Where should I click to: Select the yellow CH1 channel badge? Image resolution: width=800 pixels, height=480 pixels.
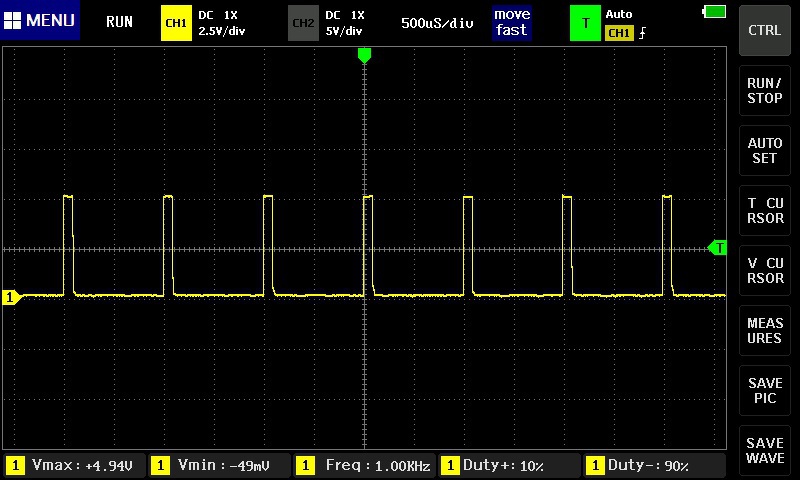(176, 23)
